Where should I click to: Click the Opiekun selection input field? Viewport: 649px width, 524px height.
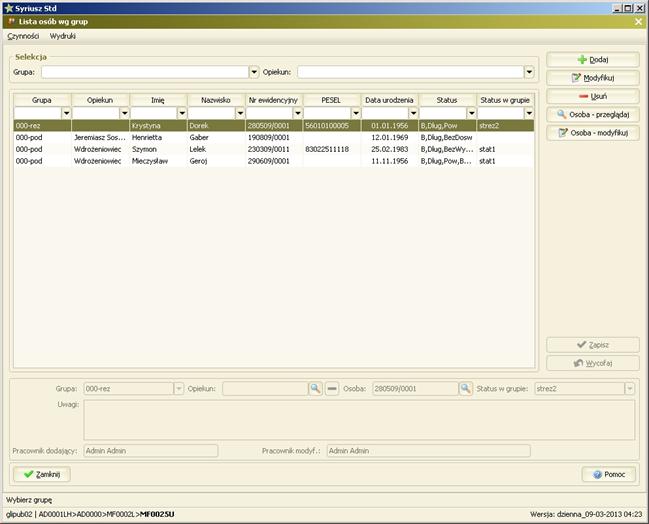click(x=411, y=72)
